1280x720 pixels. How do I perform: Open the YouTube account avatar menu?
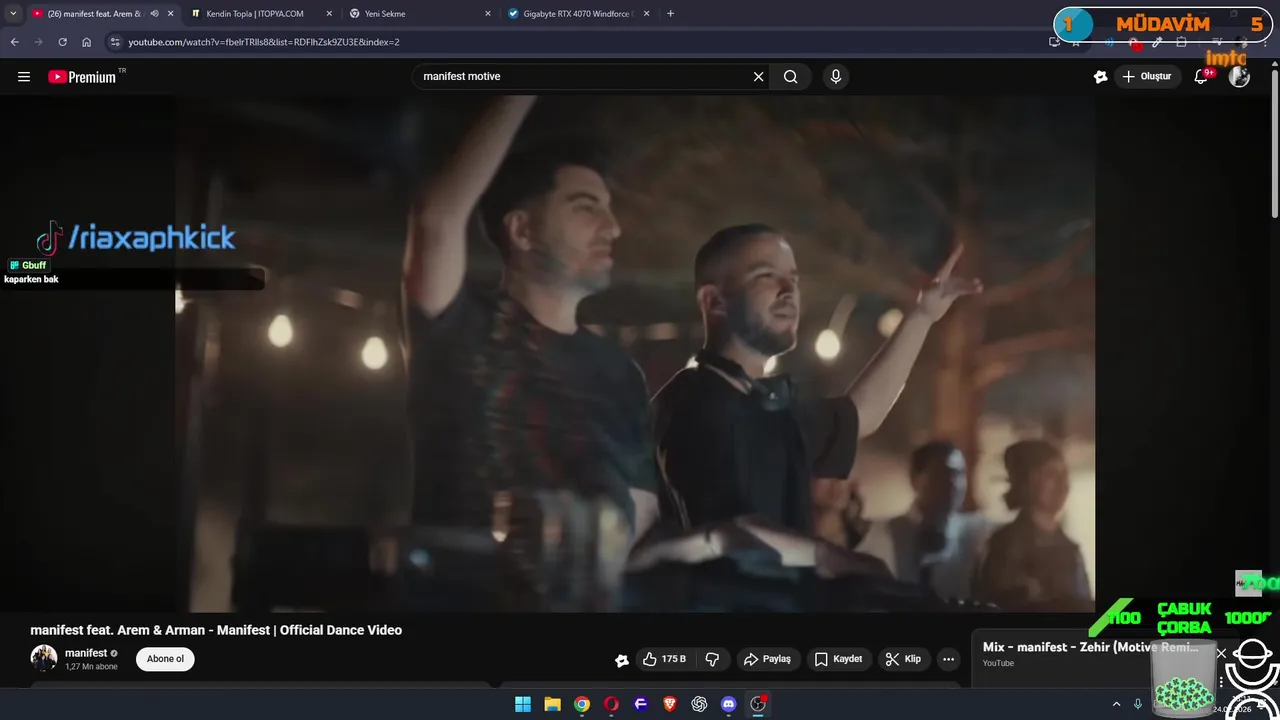1239,77
